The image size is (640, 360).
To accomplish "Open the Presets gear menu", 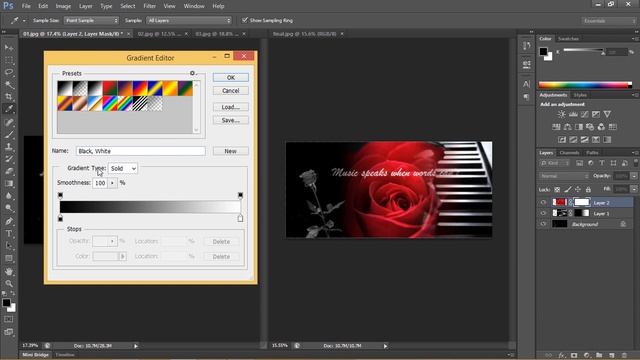I will click(193, 73).
